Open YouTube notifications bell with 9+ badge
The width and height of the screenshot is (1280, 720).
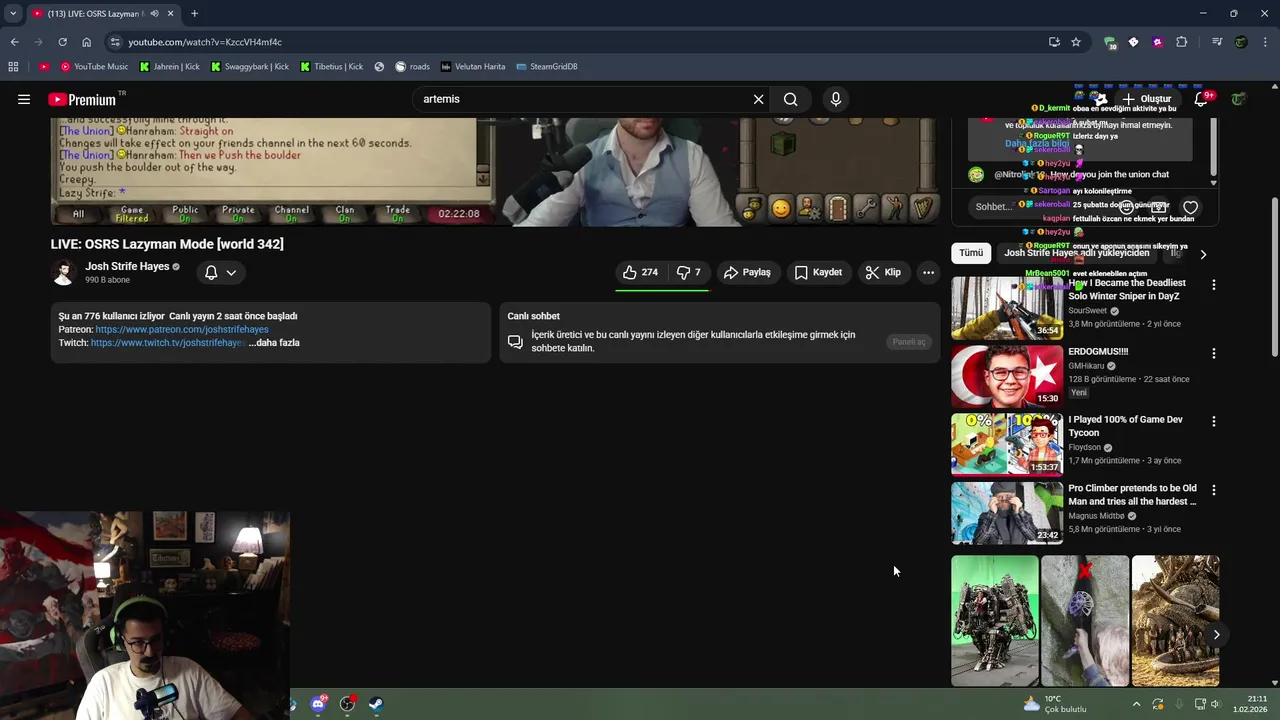[1202, 99]
